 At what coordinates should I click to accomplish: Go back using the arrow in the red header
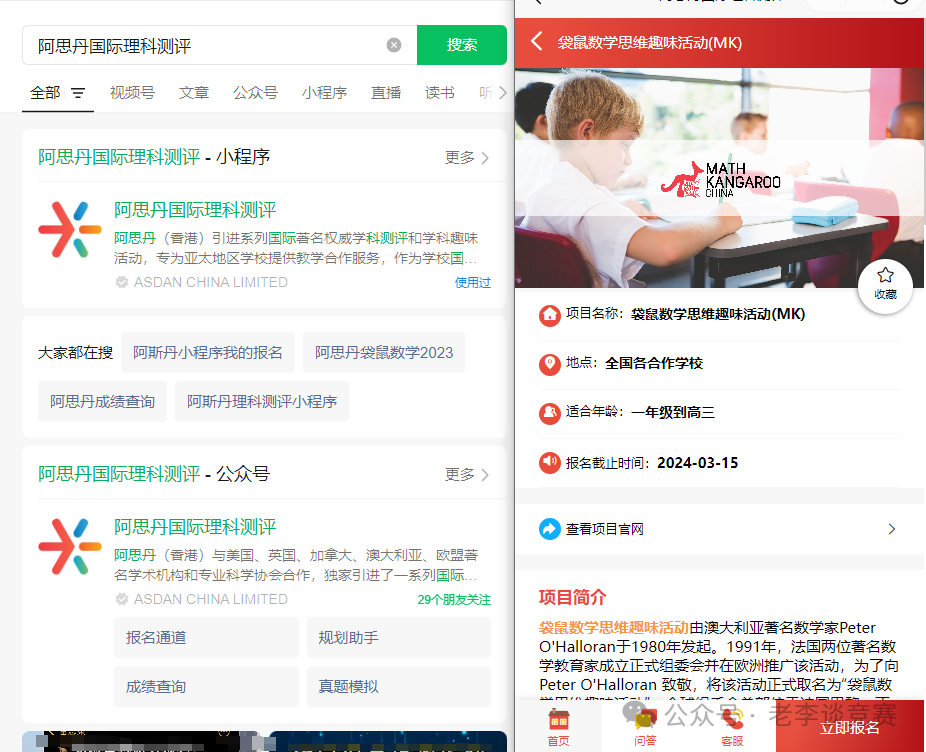(536, 42)
